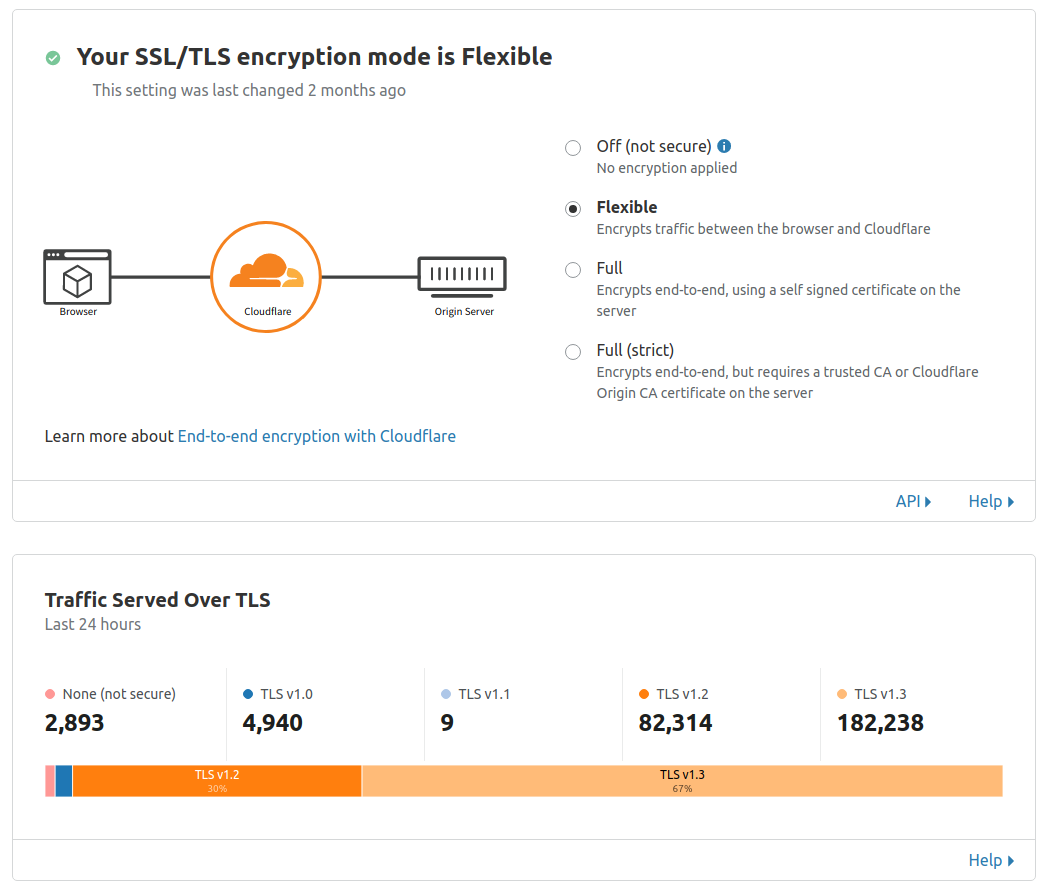1046x890 pixels.
Task: Open End-to-end encryption with Cloudflare link
Action: click(x=316, y=436)
